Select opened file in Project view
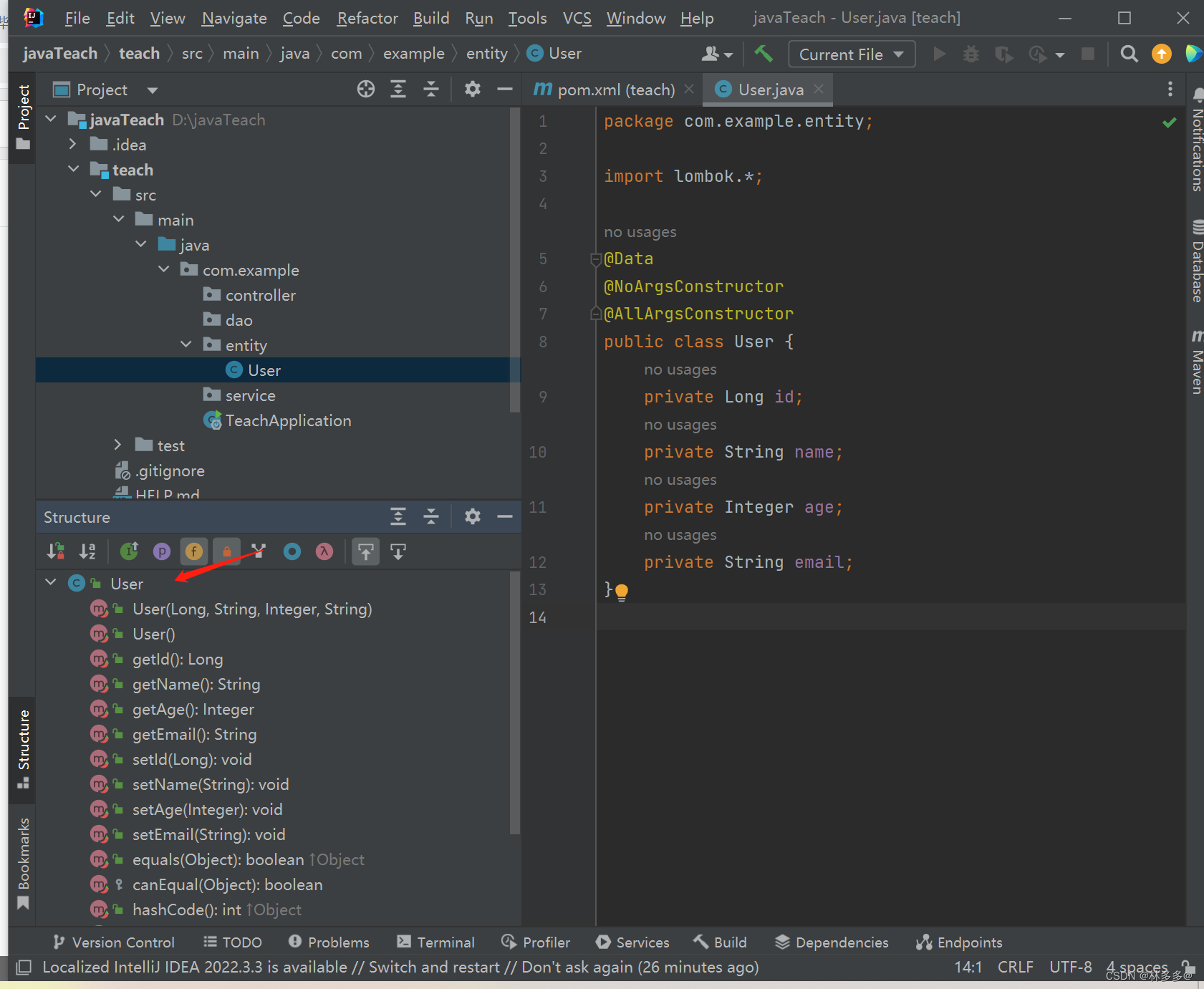The width and height of the screenshot is (1204, 989). tap(366, 89)
